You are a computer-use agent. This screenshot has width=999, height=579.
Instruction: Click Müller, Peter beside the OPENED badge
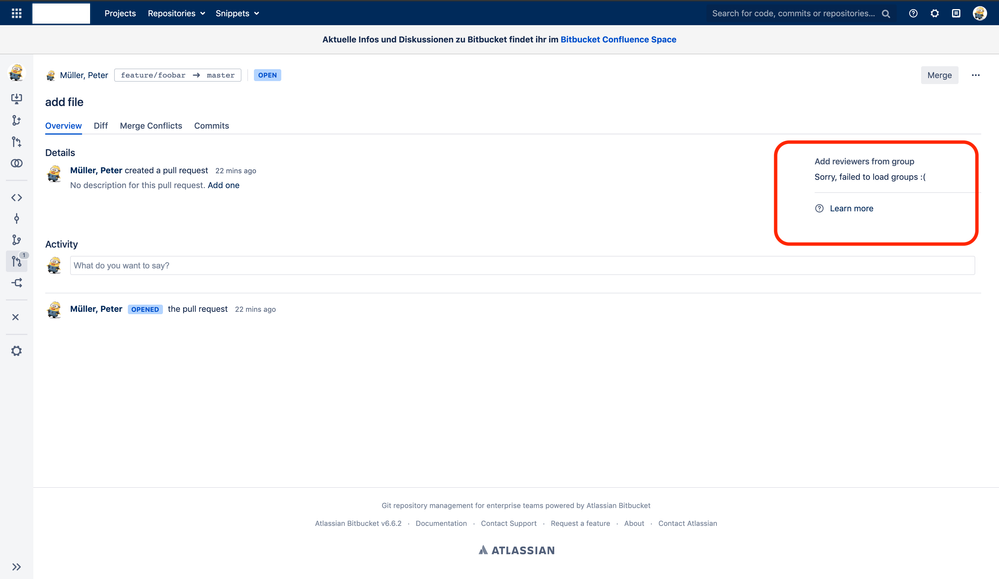[96, 309]
